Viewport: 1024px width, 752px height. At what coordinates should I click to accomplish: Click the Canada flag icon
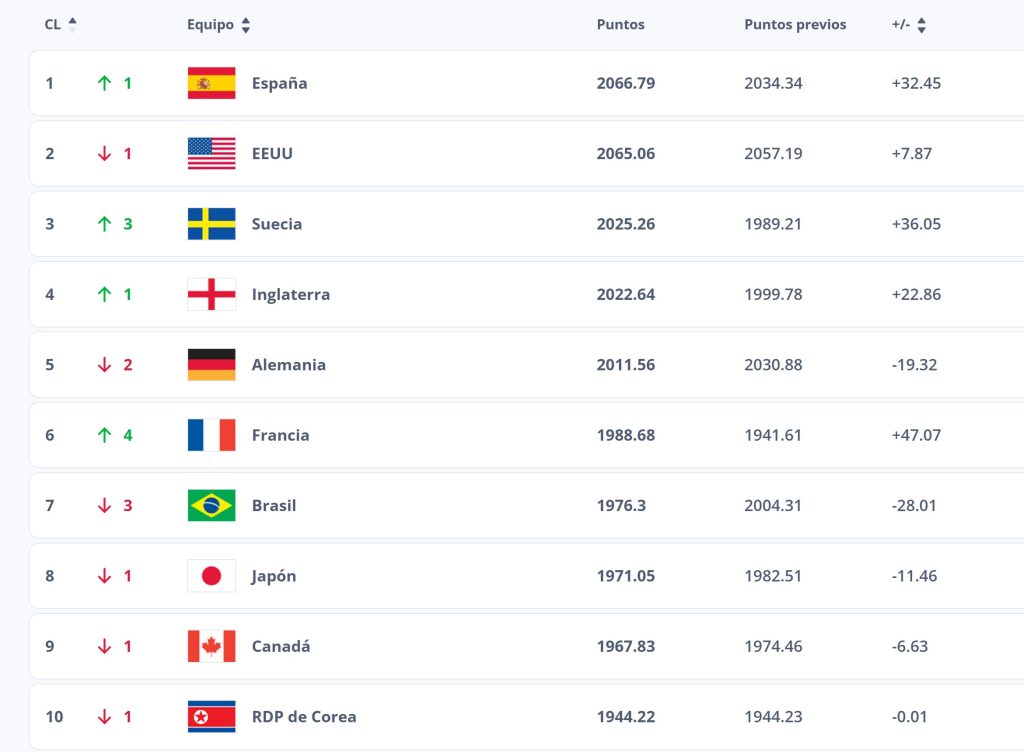211,646
